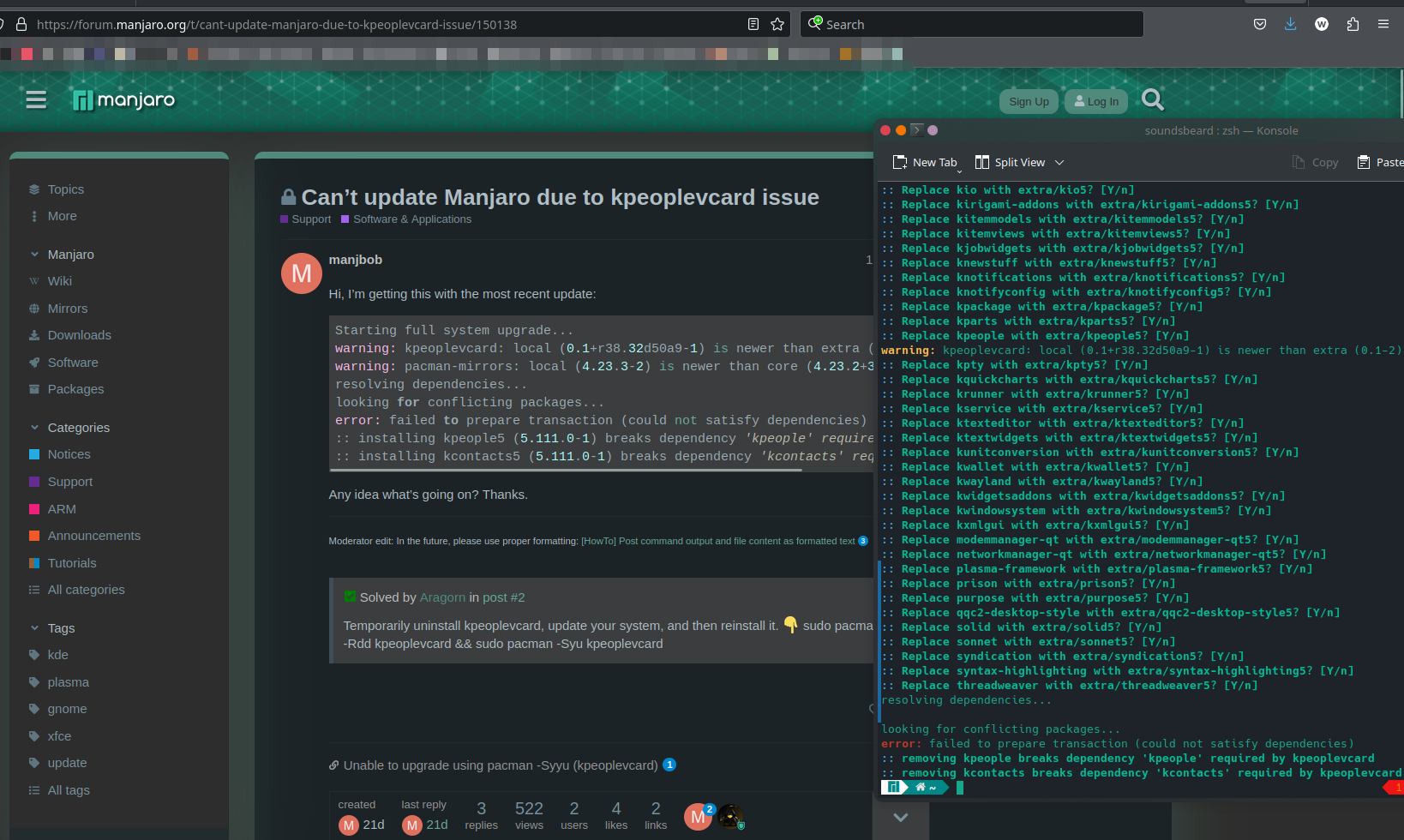Open the browser extensions puzzle icon
The height and width of the screenshot is (840, 1404).
[x=1353, y=24]
